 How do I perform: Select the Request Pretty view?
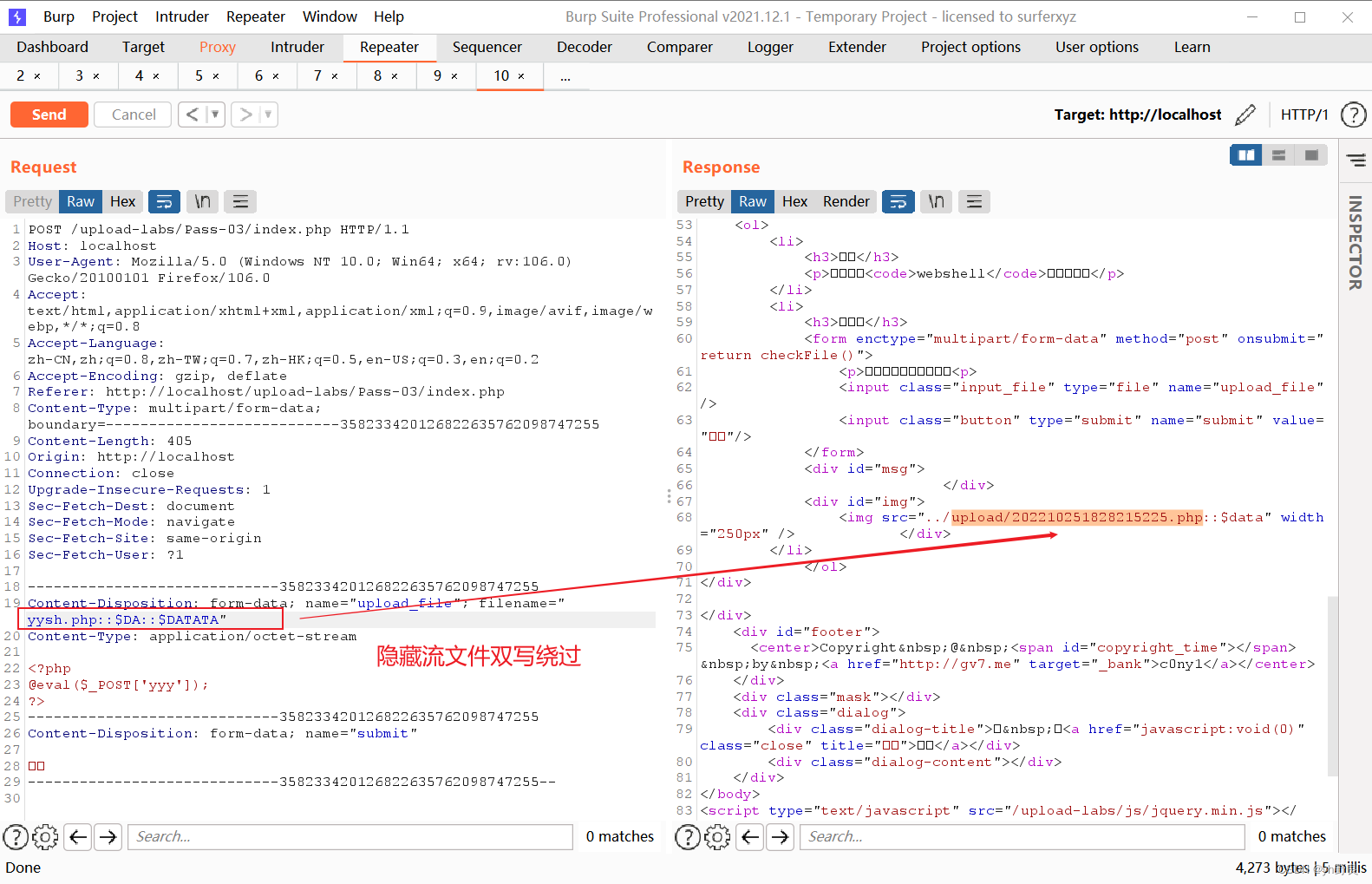[x=33, y=201]
